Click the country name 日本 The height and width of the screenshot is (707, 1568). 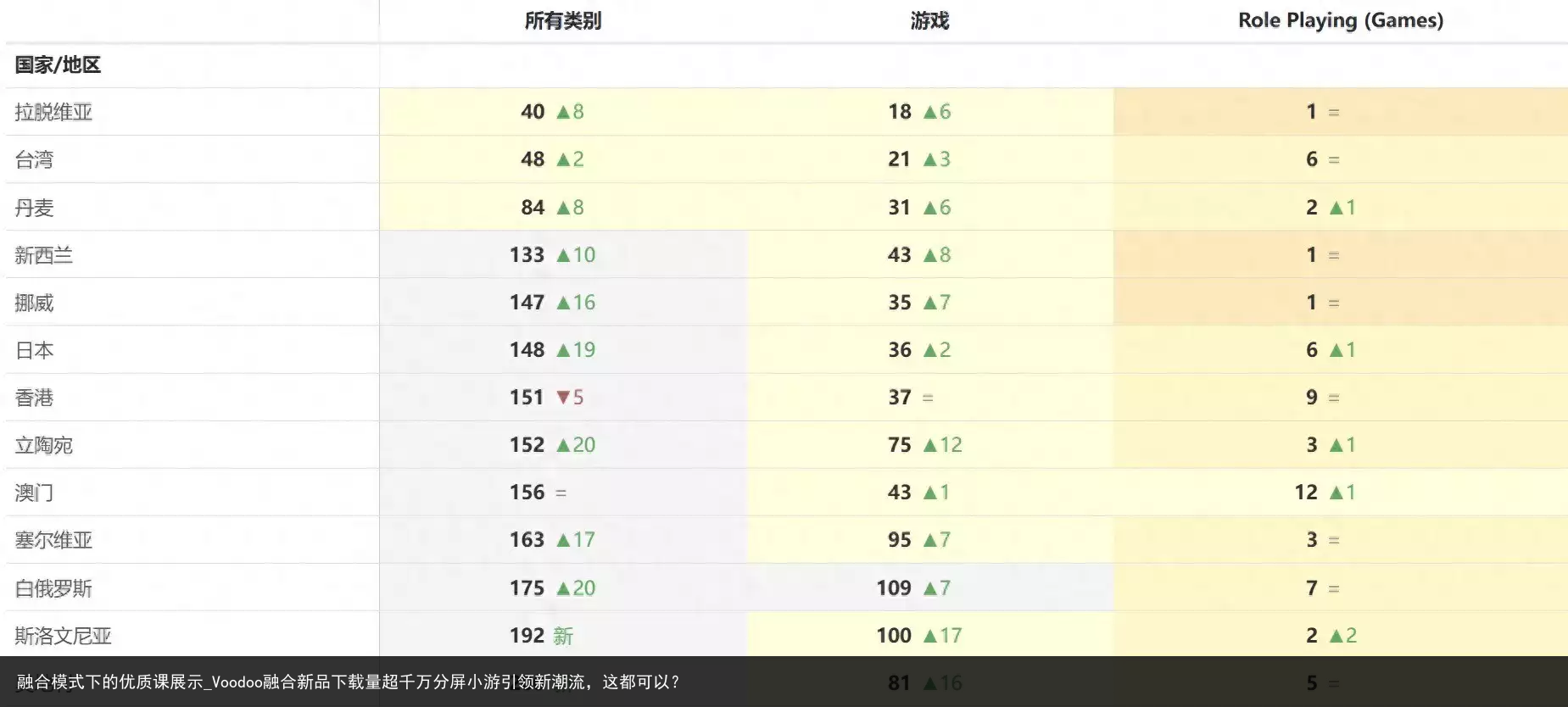(34, 350)
